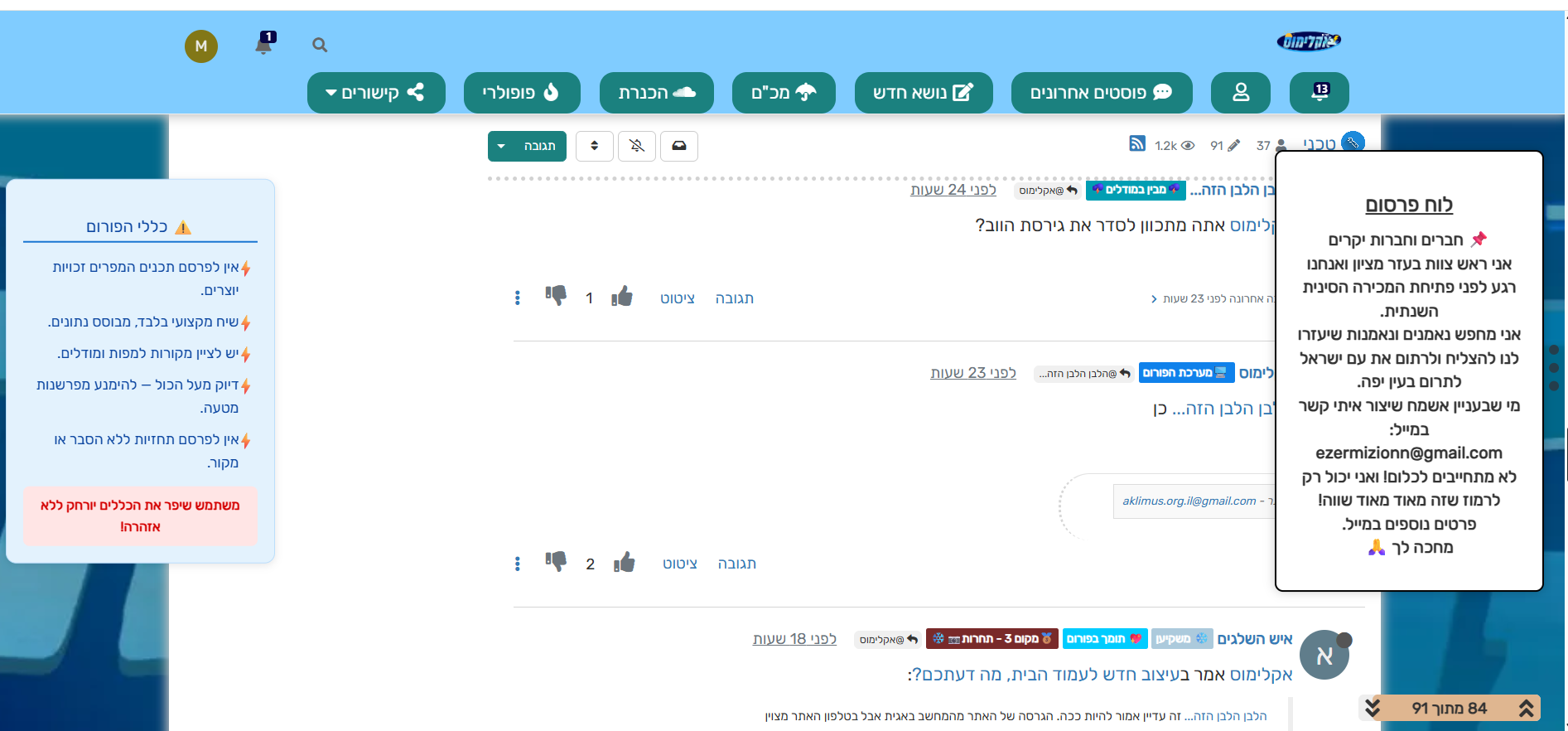
Task: Open the post sorting button
Action: (594, 146)
